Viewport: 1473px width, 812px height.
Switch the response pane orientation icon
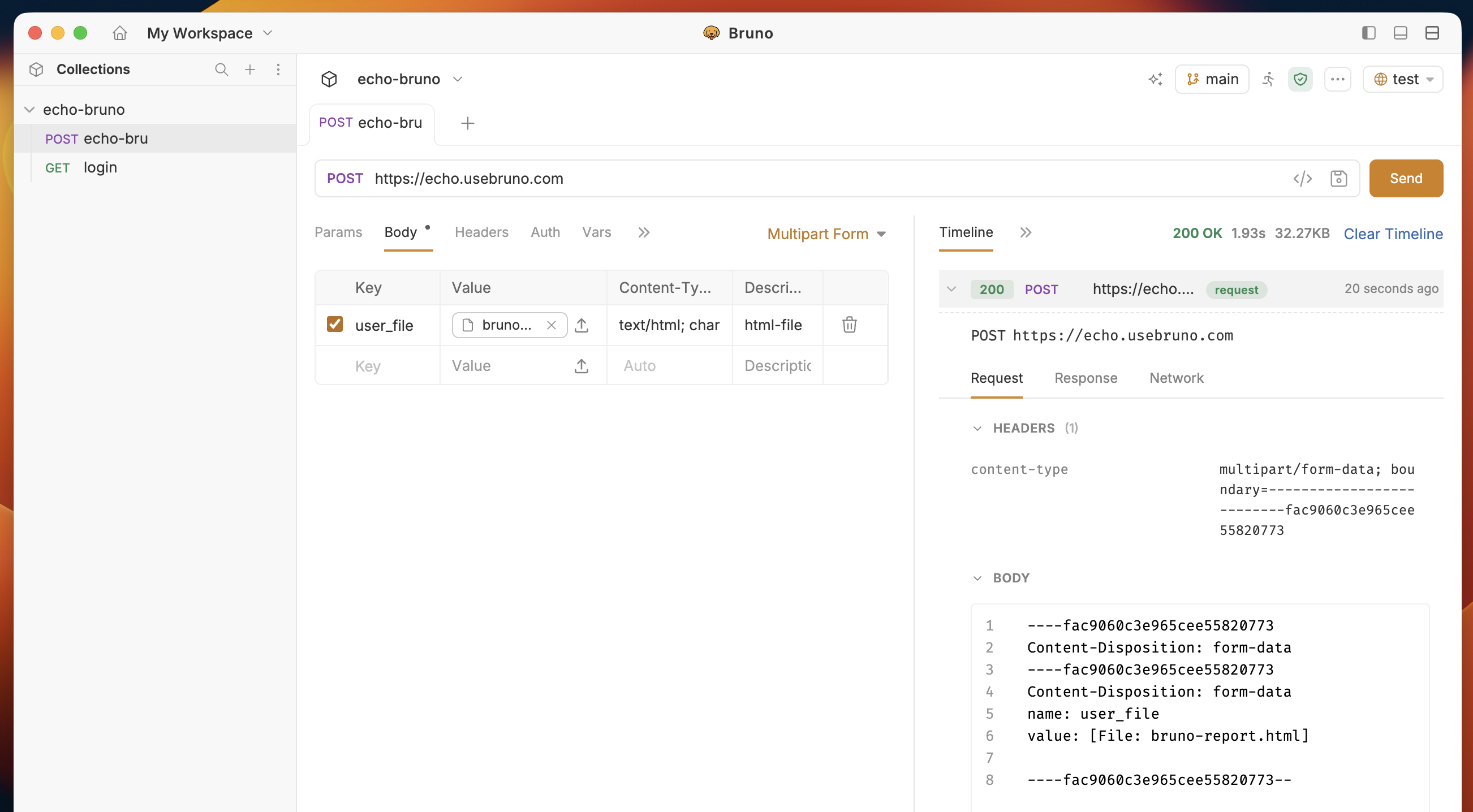click(1432, 33)
